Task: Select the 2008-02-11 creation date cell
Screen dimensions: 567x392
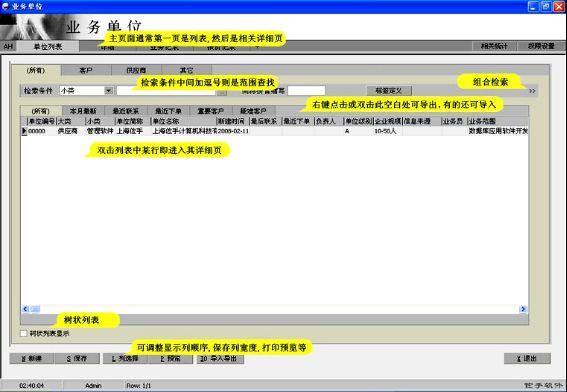Action: [233, 131]
